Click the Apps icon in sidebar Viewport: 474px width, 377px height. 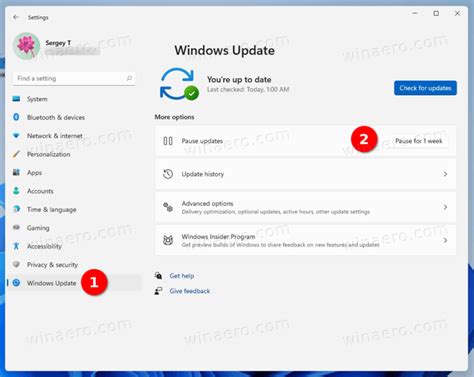(16, 172)
